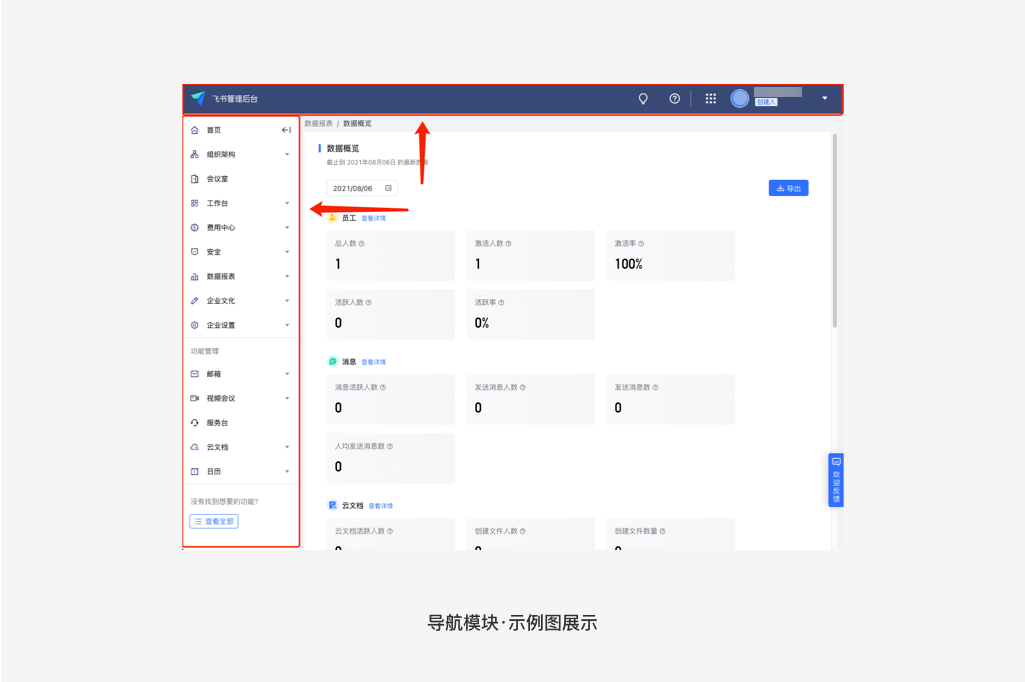Image resolution: width=1025 pixels, height=682 pixels.
Task: Open the nine-dot app grid
Action: [x=711, y=99]
